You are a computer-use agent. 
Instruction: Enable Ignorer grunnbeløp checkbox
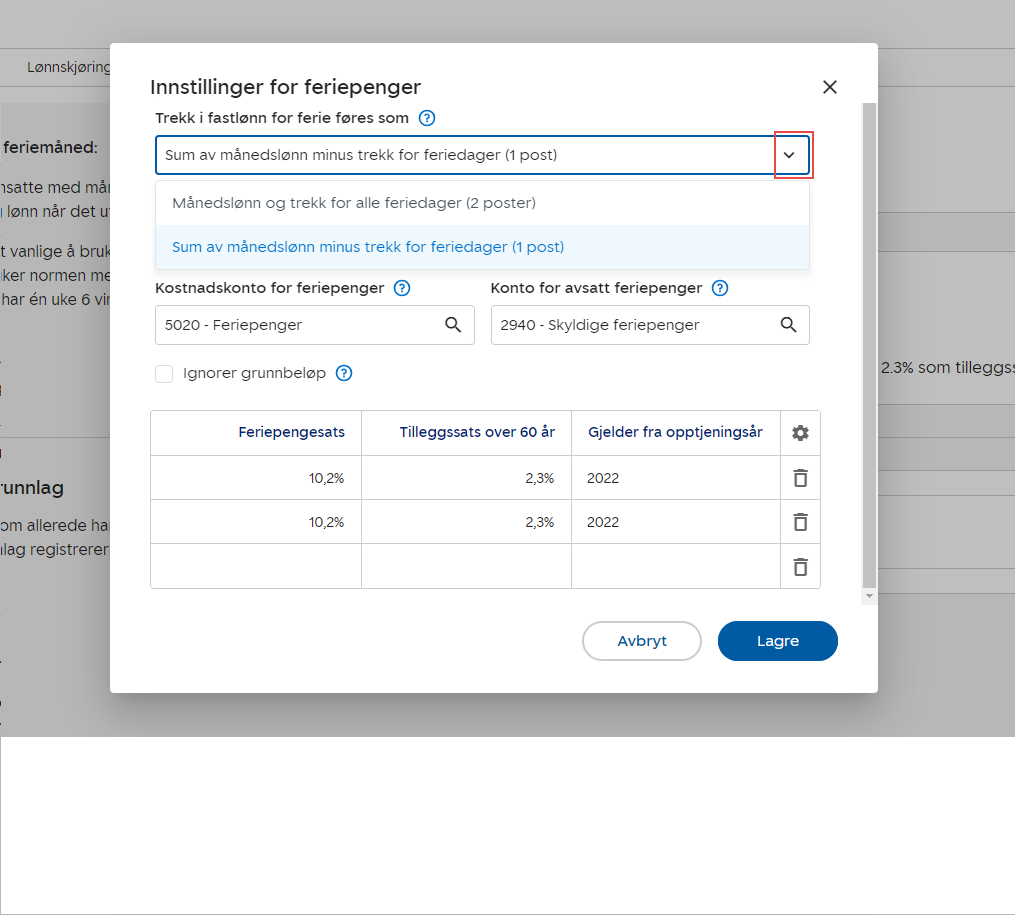click(165, 374)
